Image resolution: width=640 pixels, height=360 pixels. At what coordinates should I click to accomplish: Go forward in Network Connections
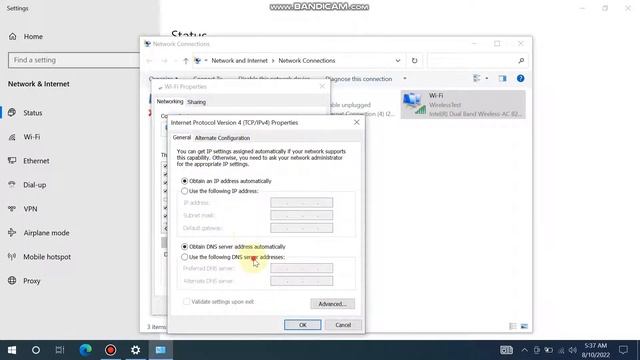pyautogui.click(x=164, y=61)
